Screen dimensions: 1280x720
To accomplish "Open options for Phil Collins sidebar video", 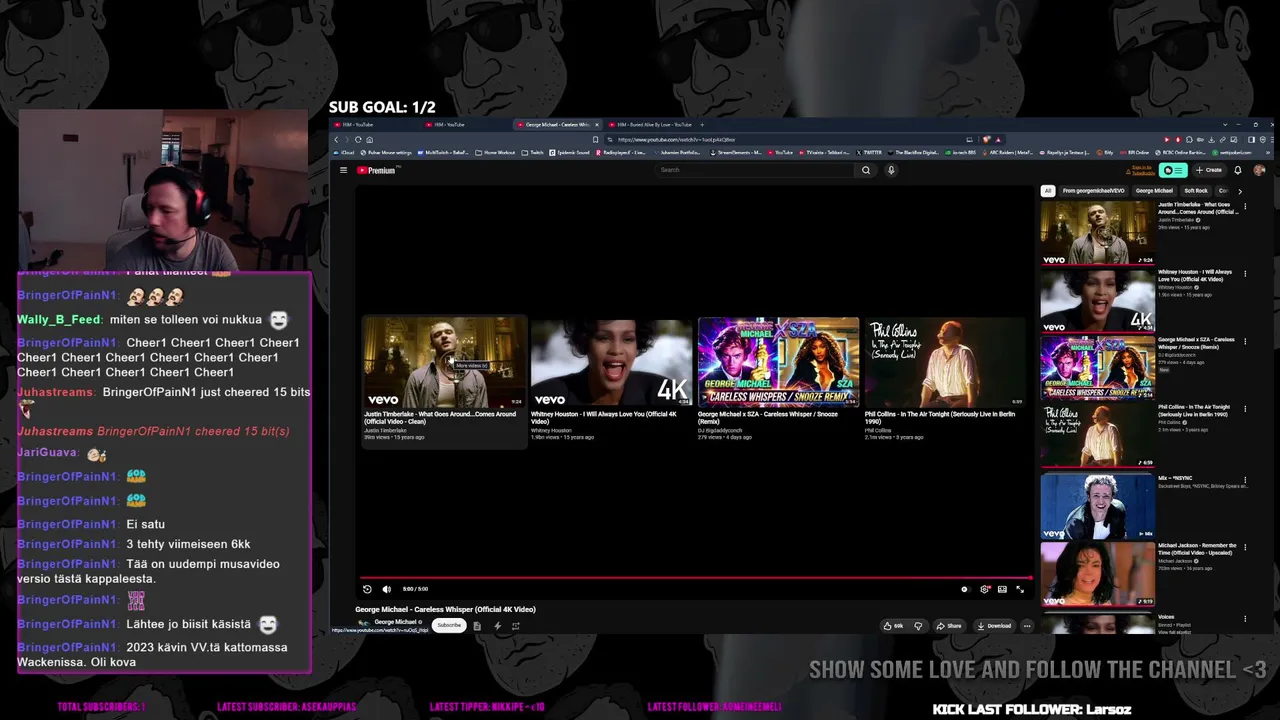I will point(1245,409).
